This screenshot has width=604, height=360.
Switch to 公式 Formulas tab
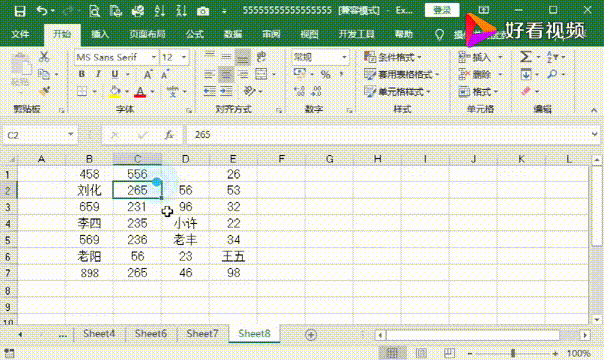[x=195, y=34]
